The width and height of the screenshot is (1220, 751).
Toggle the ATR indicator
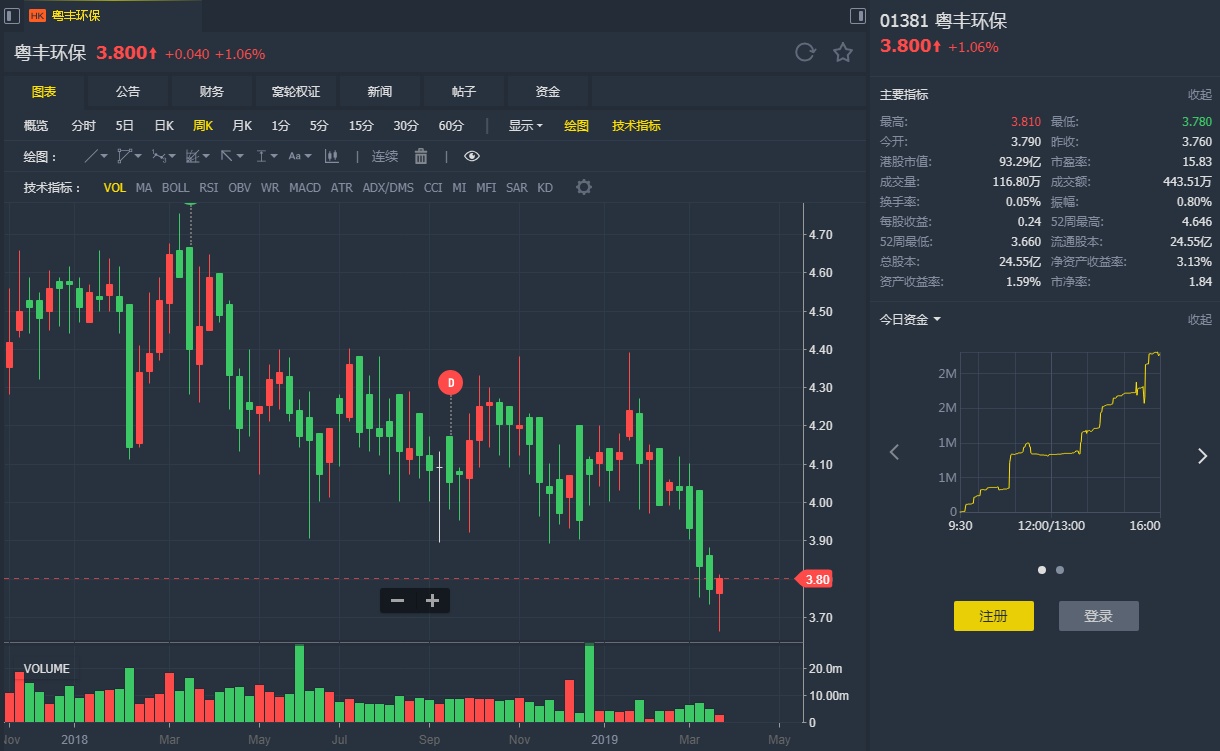coord(342,187)
